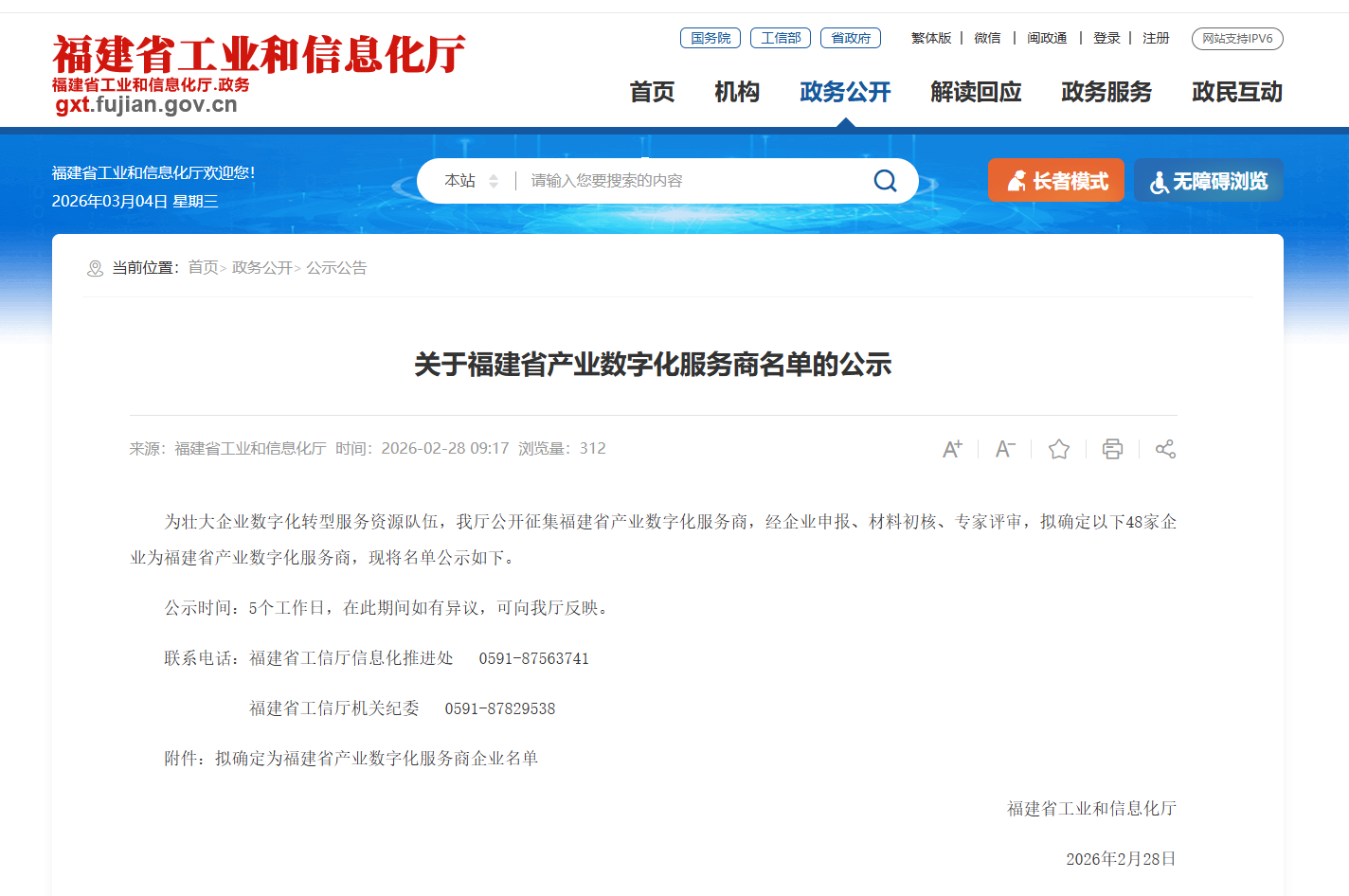The width and height of the screenshot is (1349, 896).
Task: Switch to 繁体版 traditional Chinese
Action: pyautogui.click(x=930, y=38)
